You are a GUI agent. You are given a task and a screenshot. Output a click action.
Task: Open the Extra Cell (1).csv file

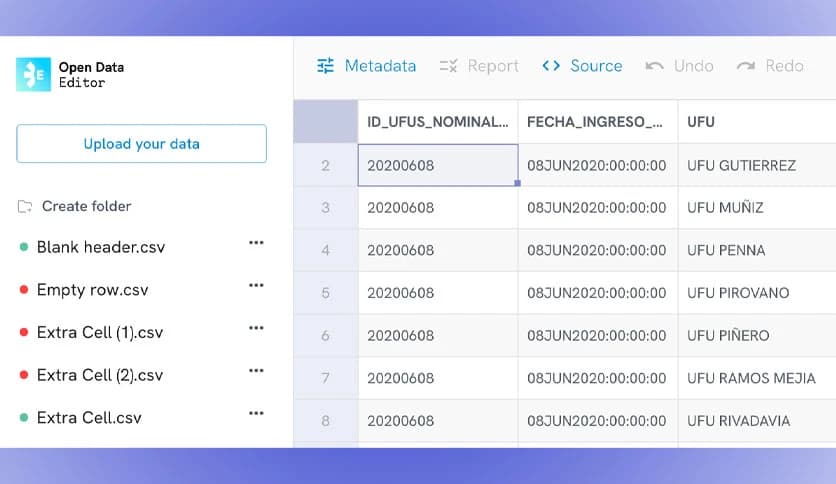[x=100, y=333]
